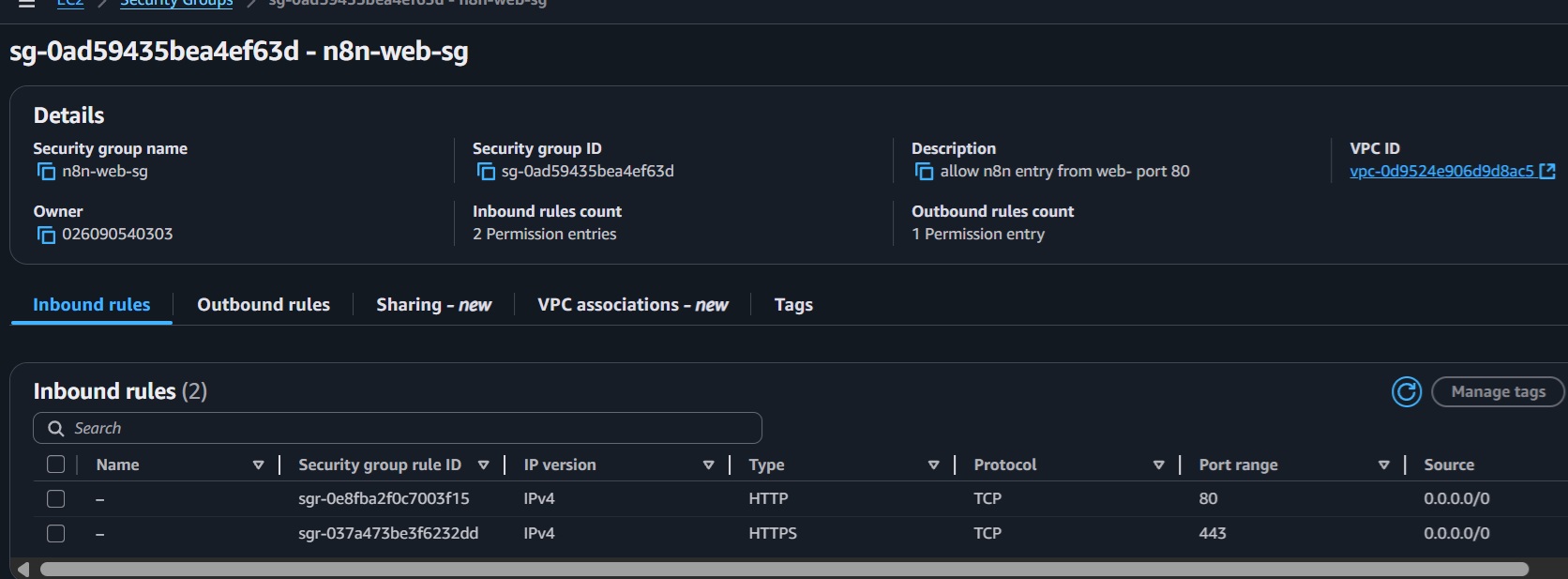Sort by Name column arrow
This screenshot has width=1568, height=579.
tap(258, 465)
